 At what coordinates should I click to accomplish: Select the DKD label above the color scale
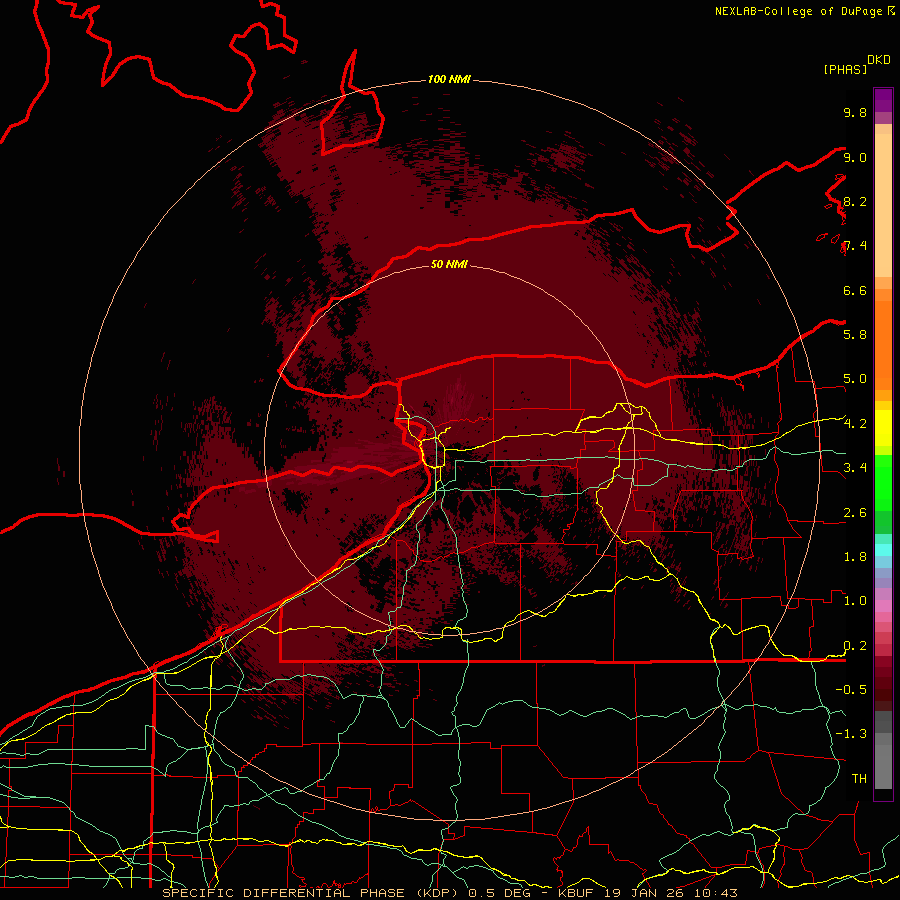point(879,60)
